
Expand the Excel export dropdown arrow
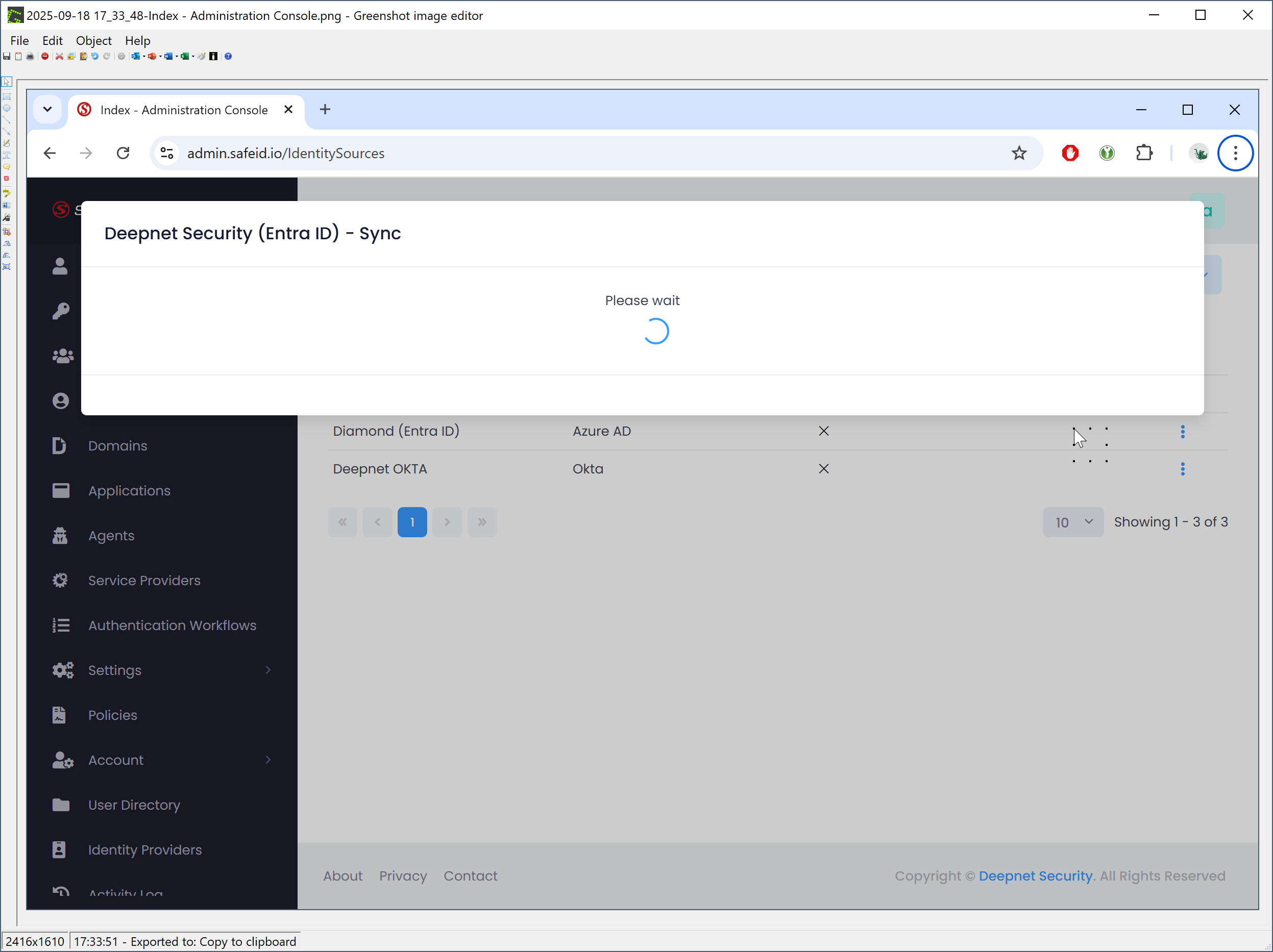(x=193, y=56)
